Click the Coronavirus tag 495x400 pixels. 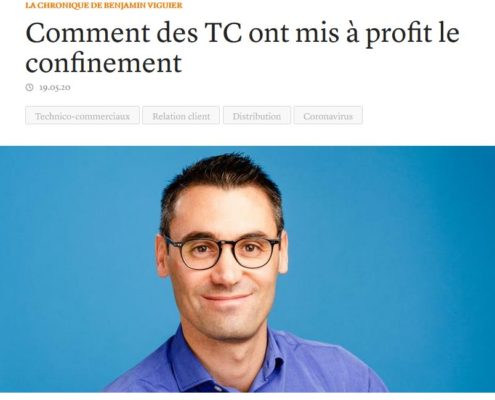pyautogui.click(x=328, y=115)
